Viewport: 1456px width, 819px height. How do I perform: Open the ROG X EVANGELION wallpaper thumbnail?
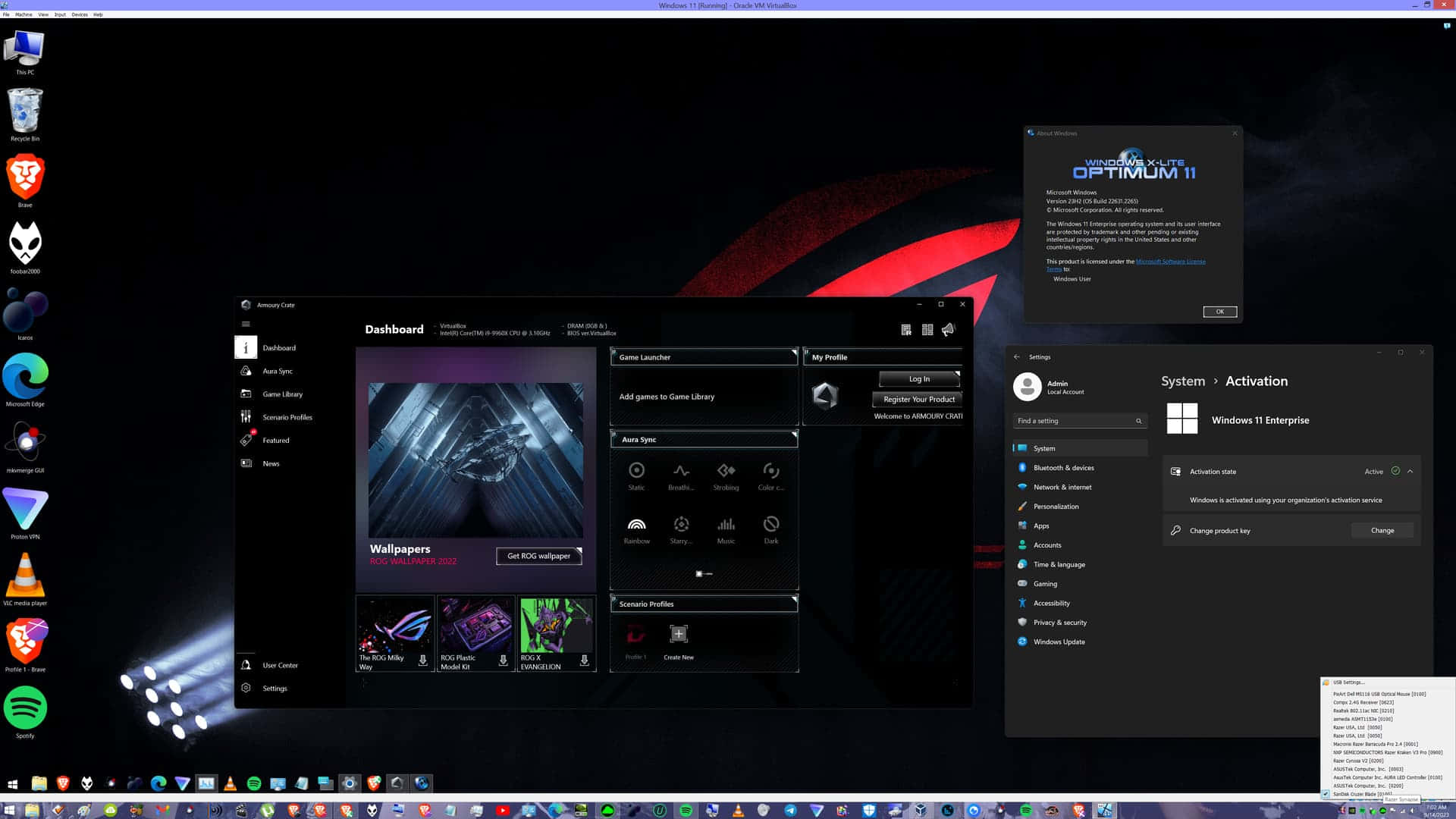[556, 625]
